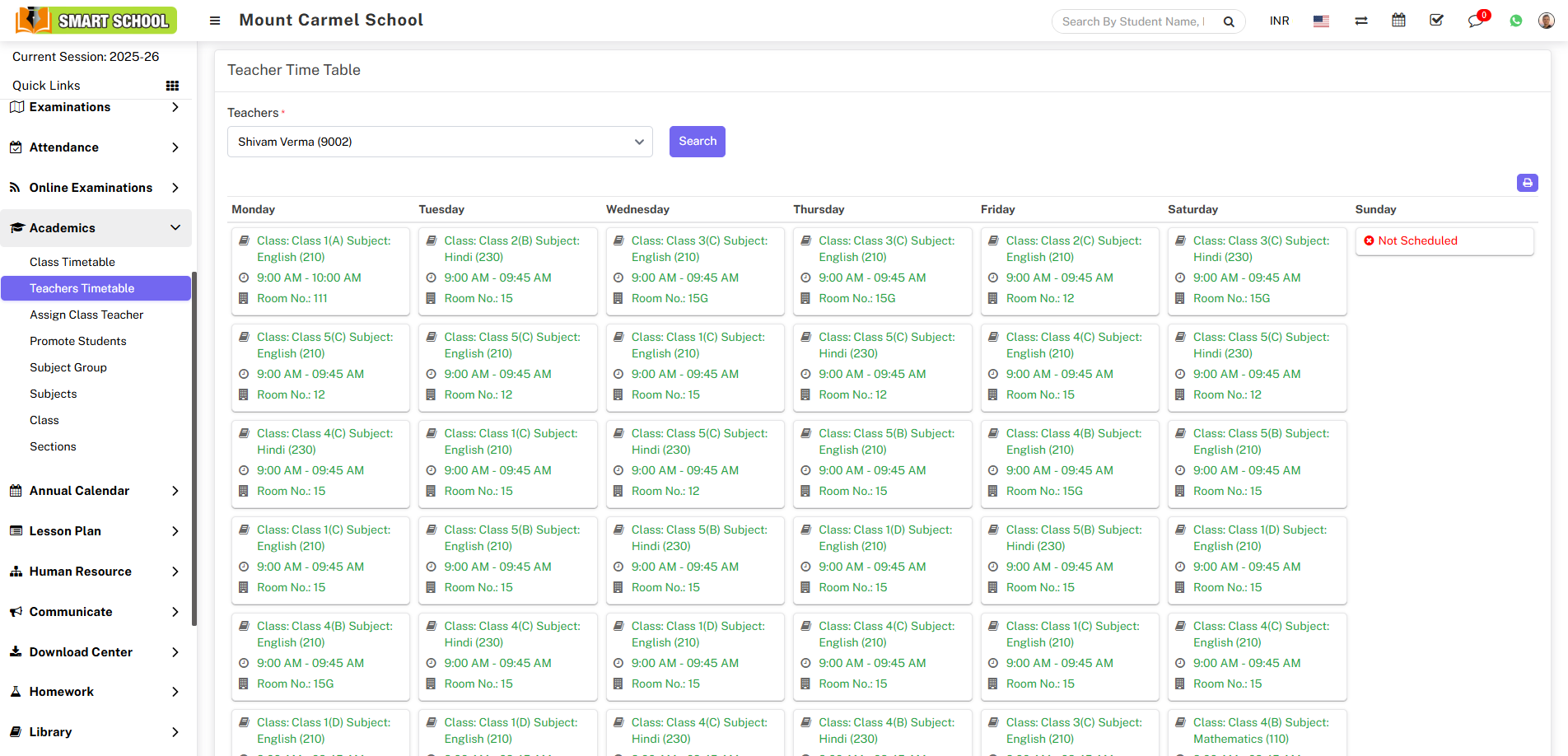Print the timetable using the printer icon
Viewport: 1568px width, 756px height.
click(1528, 183)
